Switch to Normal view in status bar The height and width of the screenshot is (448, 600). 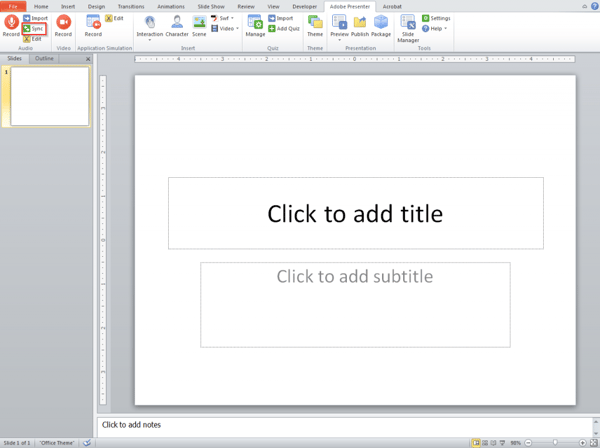[476, 443]
